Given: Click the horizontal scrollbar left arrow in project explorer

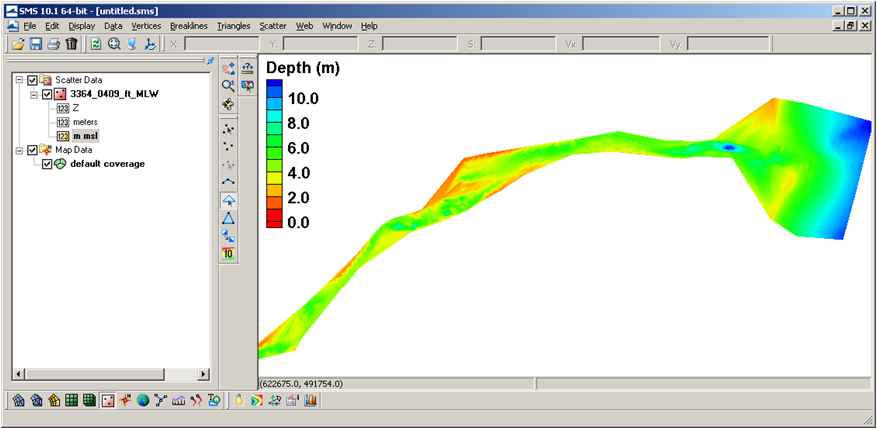Looking at the screenshot, I should click(17, 374).
